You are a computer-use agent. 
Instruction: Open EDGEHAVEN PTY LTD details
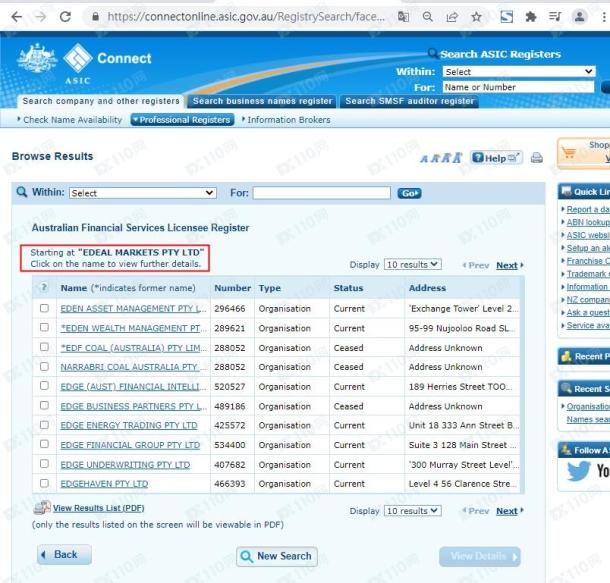coord(104,484)
